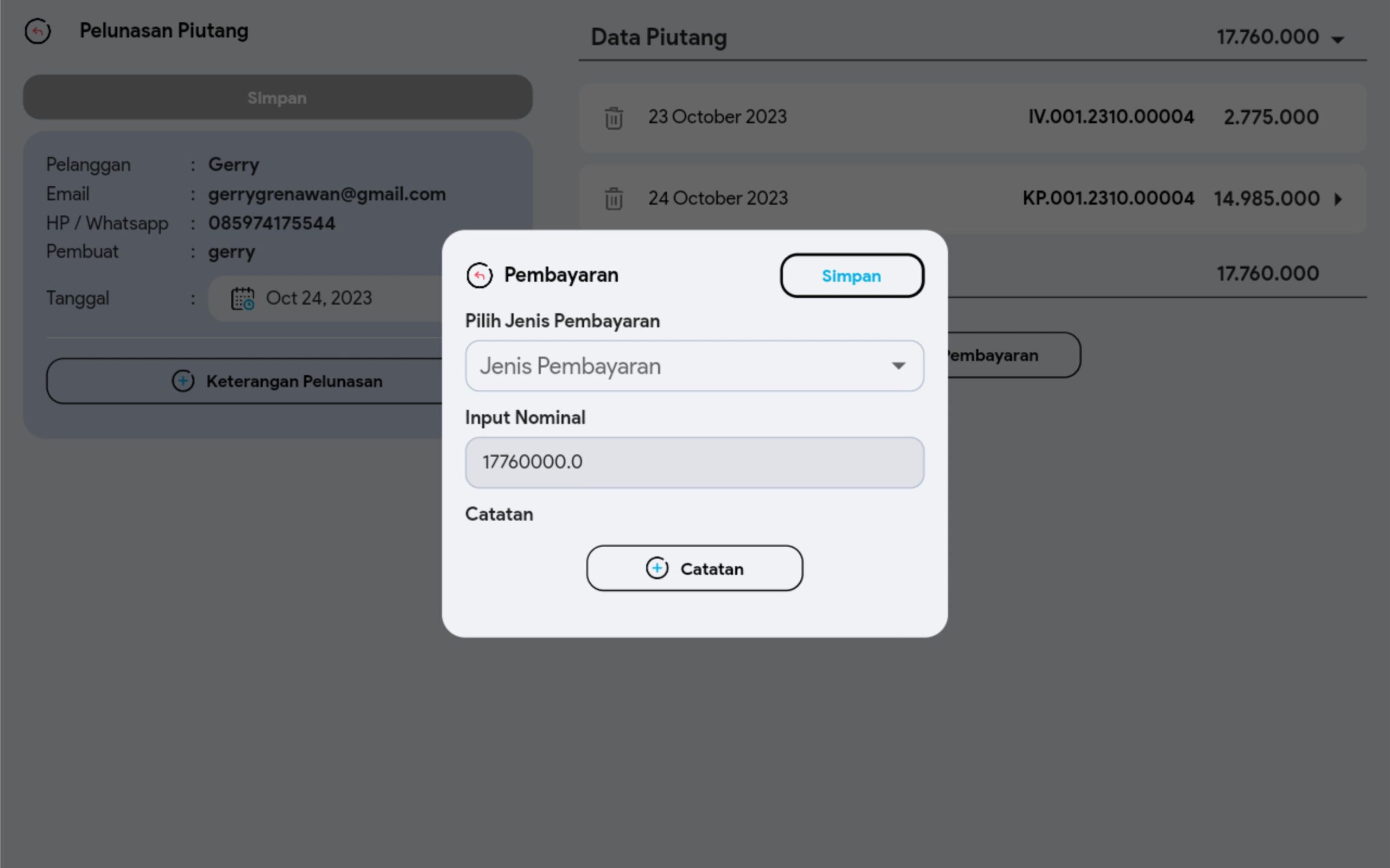The image size is (1390, 868).
Task: Click calendar icon in Tanggal field
Action: pos(242,299)
